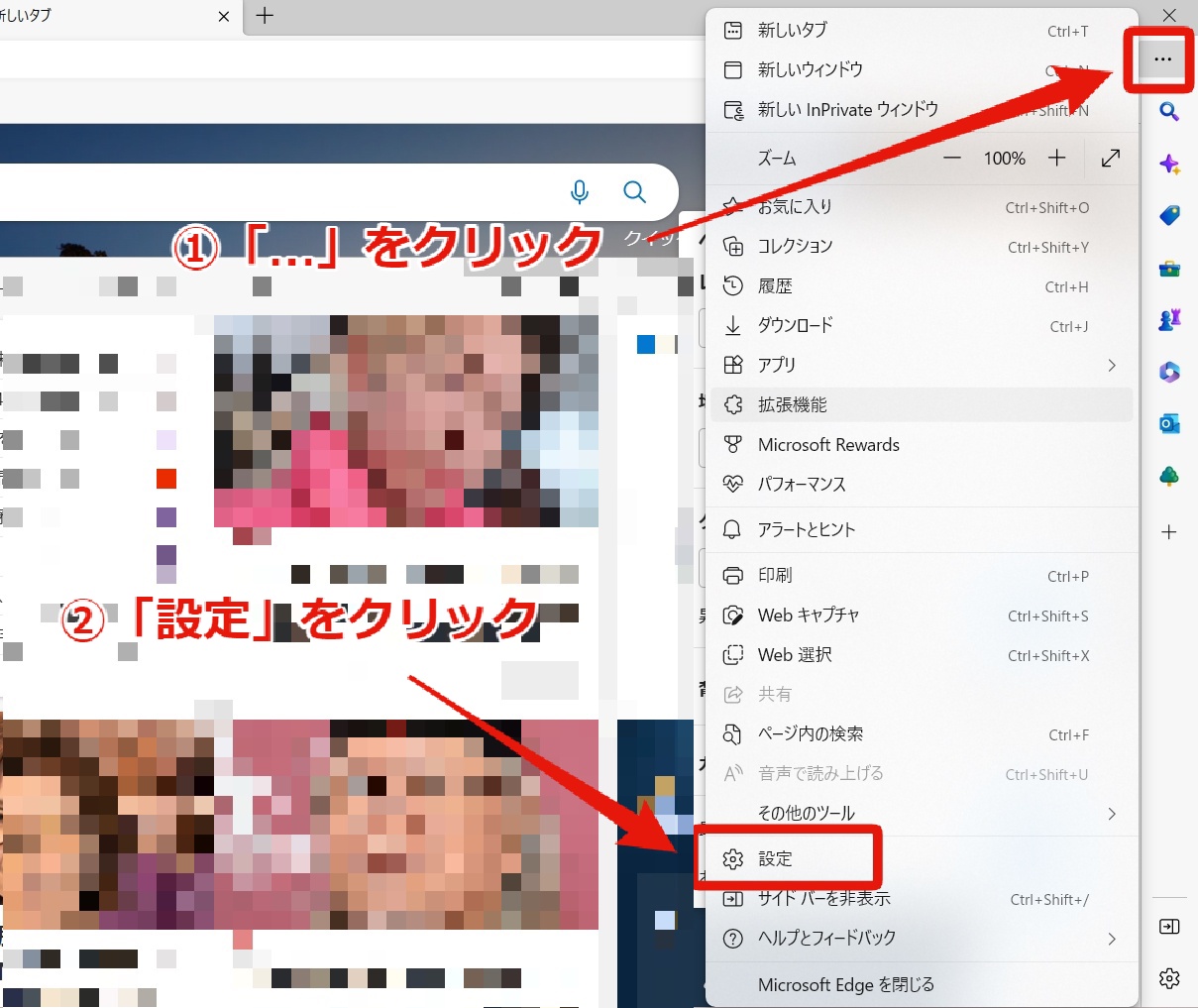Increase zoom with the plus button
The height and width of the screenshot is (1008, 1198).
[1057, 159]
